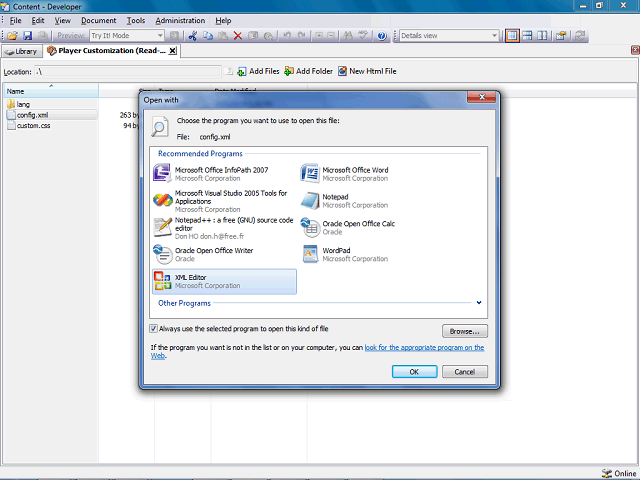The width and height of the screenshot is (640, 480).
Task: Select the highlighted single-pane layout icon
Action: pyautogui.click(x=512, y=36)
